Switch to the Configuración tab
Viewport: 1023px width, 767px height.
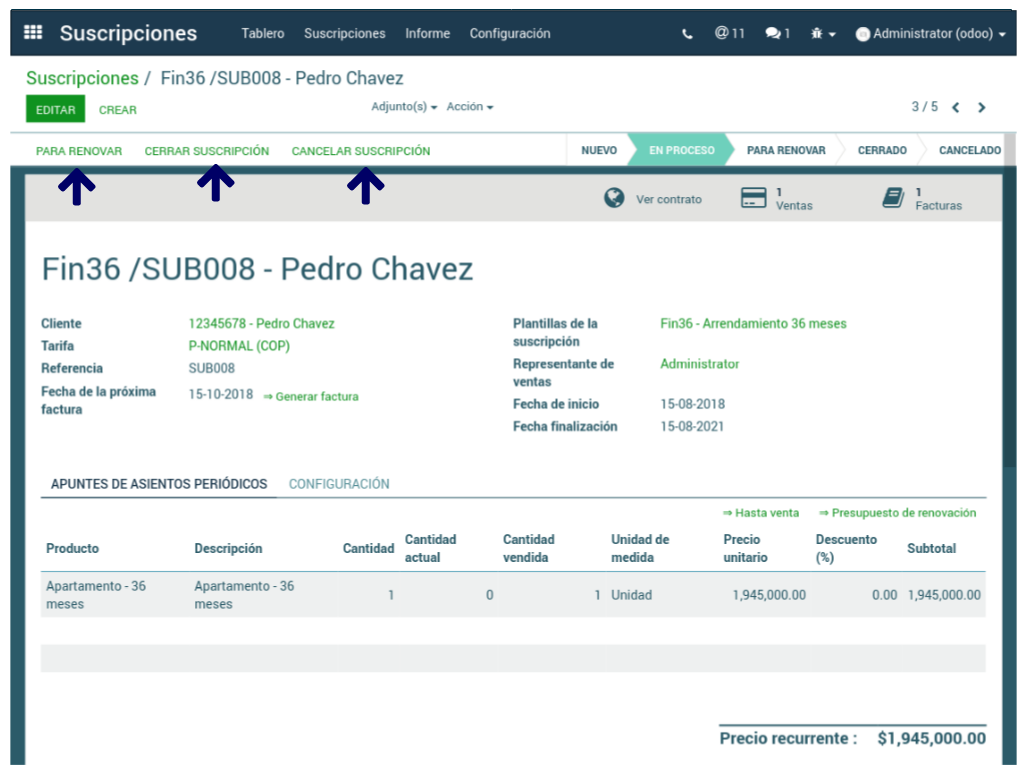click(x=339, y=484)
